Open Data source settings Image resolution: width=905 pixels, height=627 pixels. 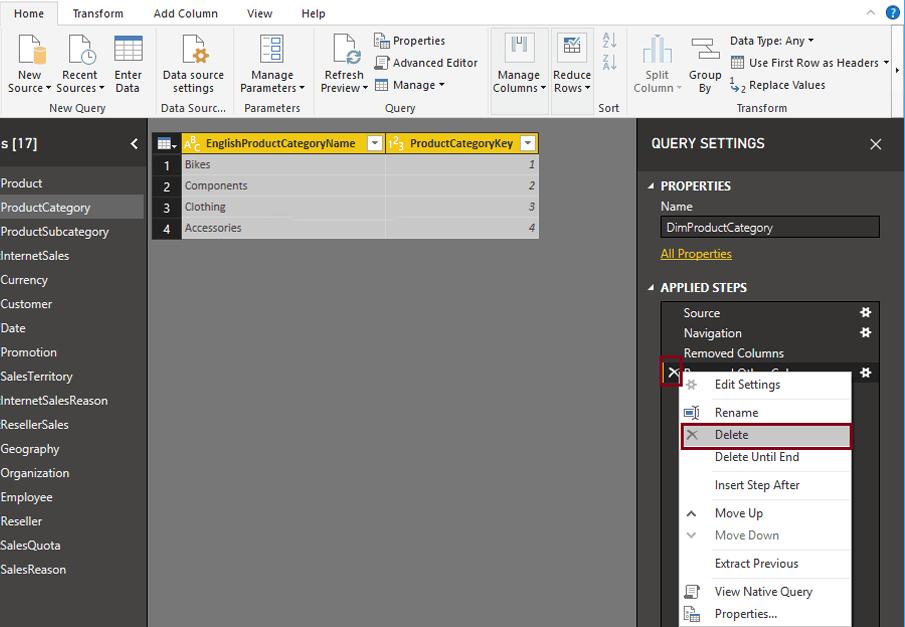coord(193,50)
